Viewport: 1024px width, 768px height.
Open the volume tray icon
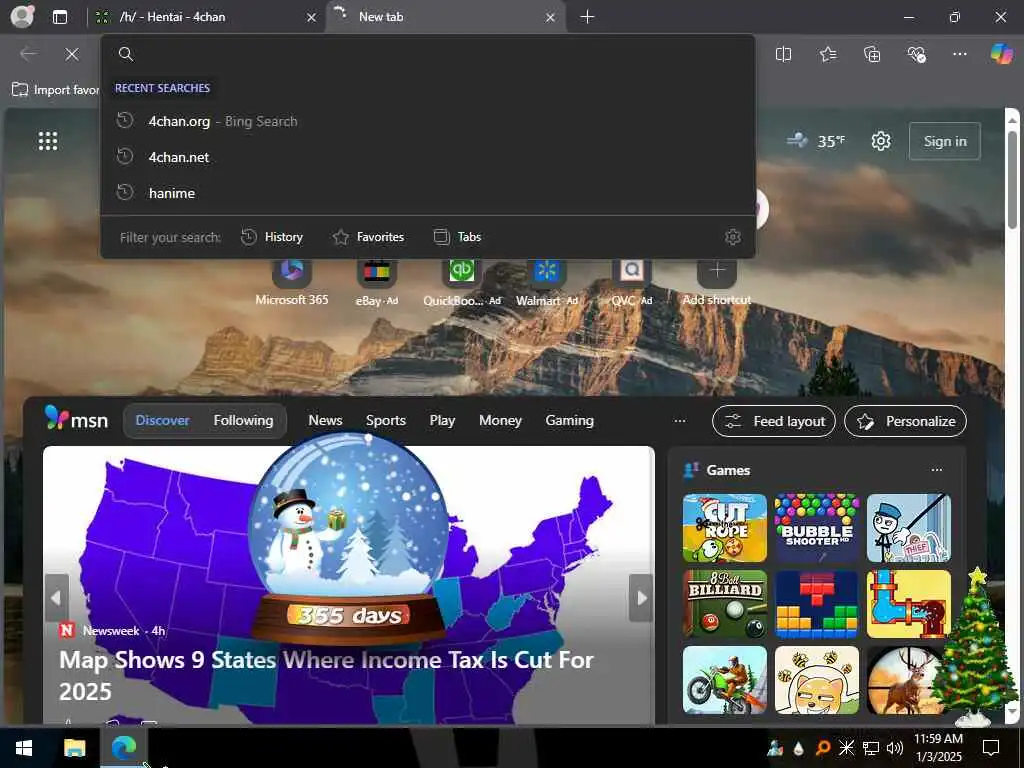point(895,748)
